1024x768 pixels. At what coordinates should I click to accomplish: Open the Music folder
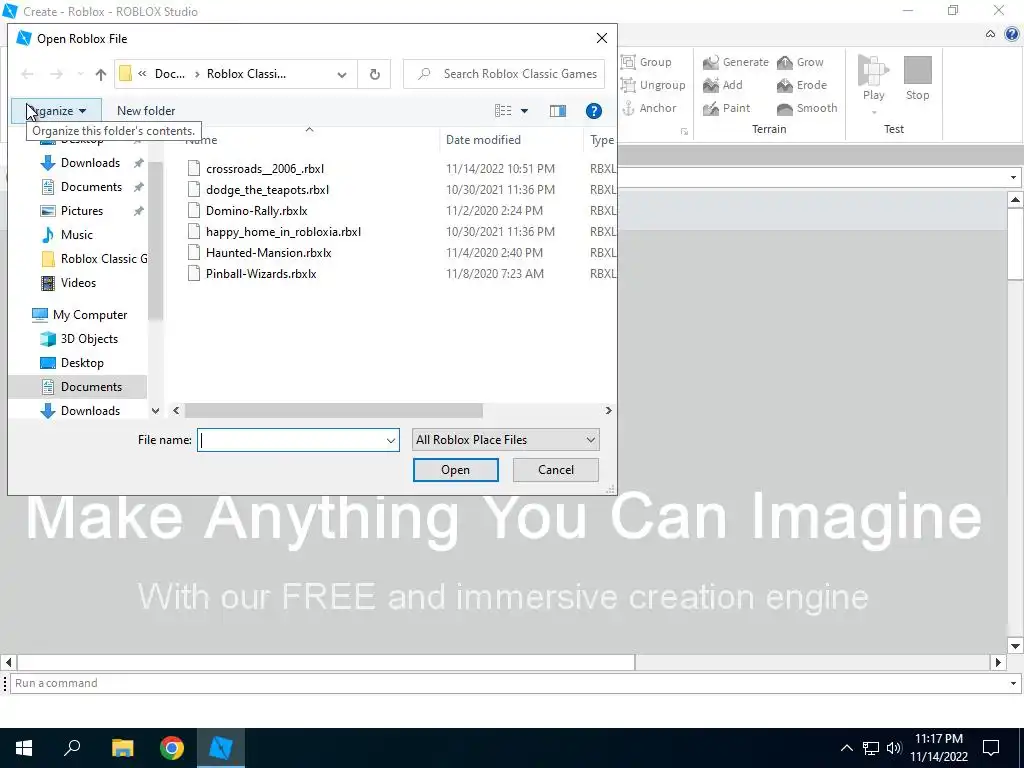pos(76,234)
